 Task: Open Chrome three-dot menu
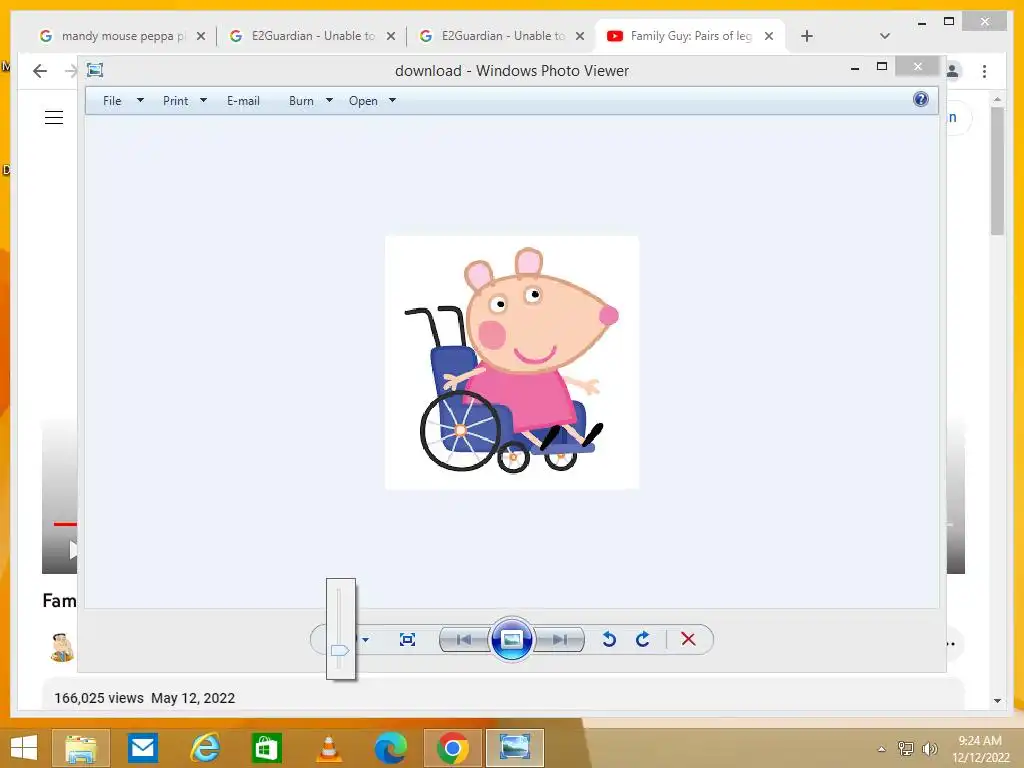pos(984,71)
